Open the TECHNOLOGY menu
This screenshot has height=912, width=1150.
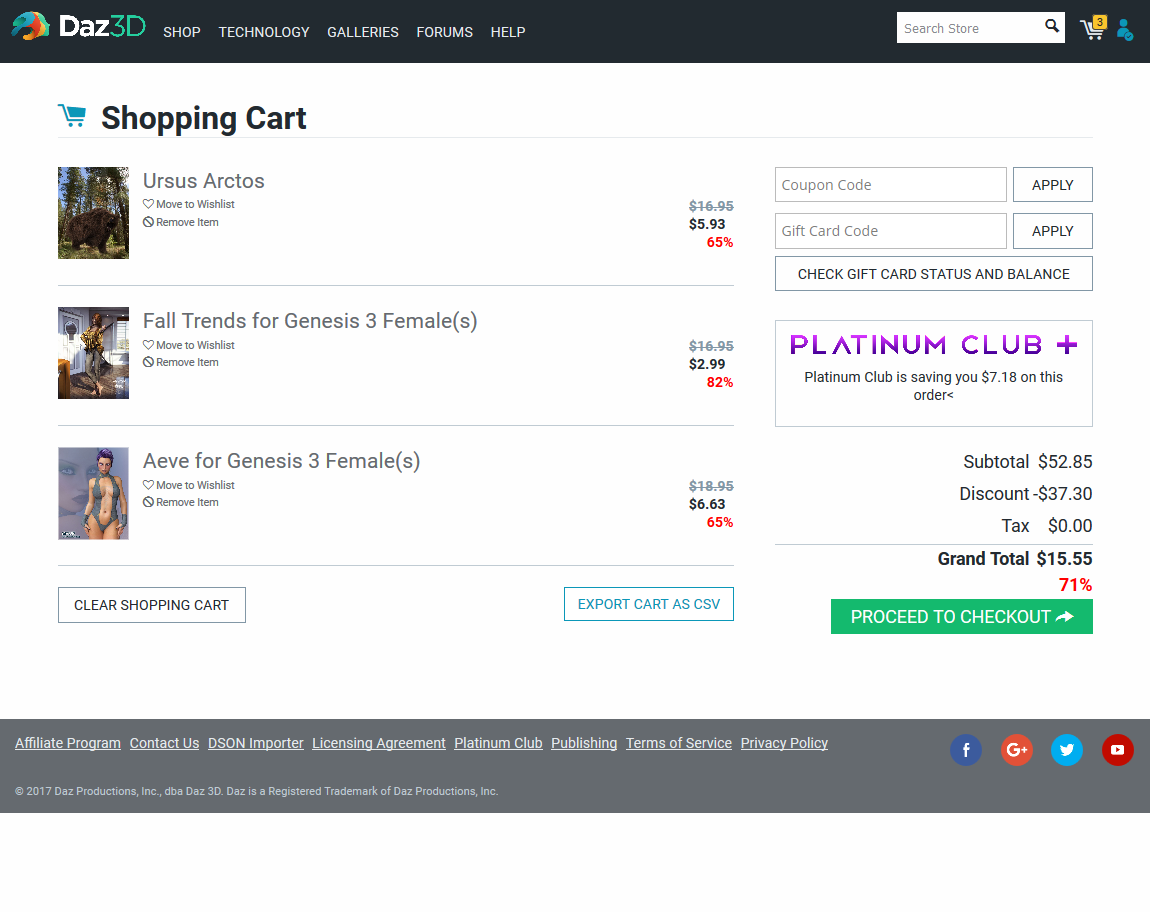point(264,32)
